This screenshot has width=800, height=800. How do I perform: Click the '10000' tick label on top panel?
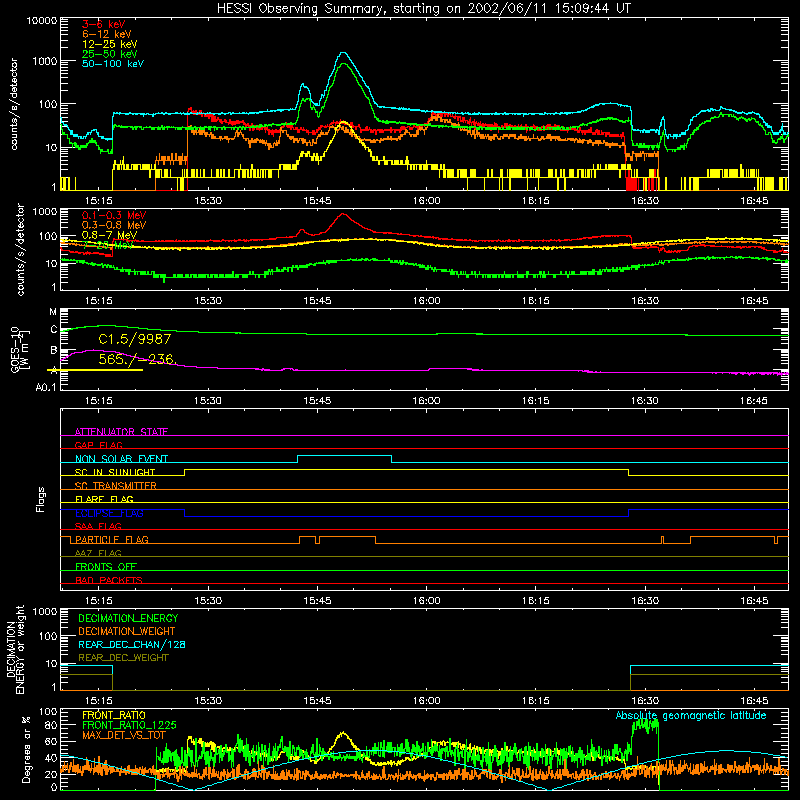tap(42, 21)
